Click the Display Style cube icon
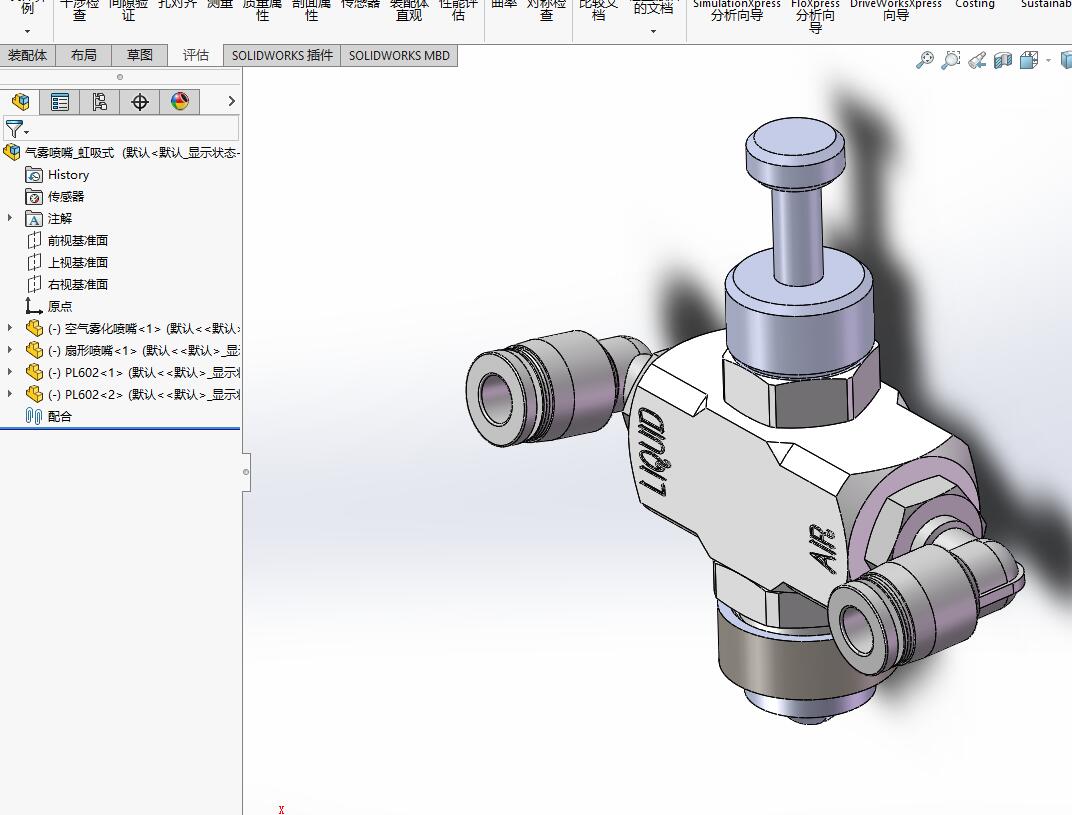 [x=1066, y=60]
